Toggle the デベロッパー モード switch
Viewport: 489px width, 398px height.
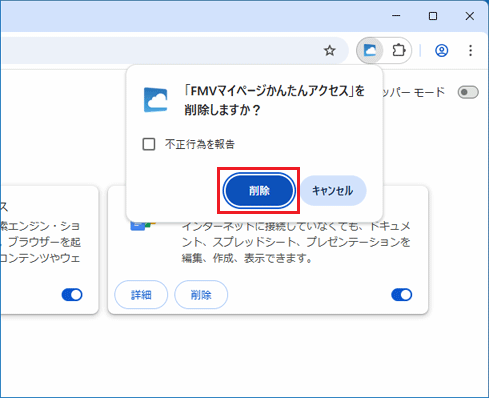[x=468, y=92]
